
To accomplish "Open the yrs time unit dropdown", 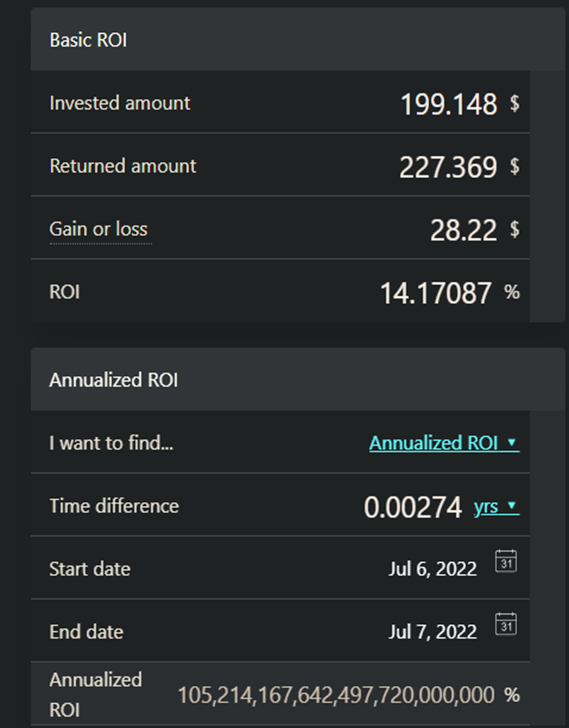I will (496, 506).
